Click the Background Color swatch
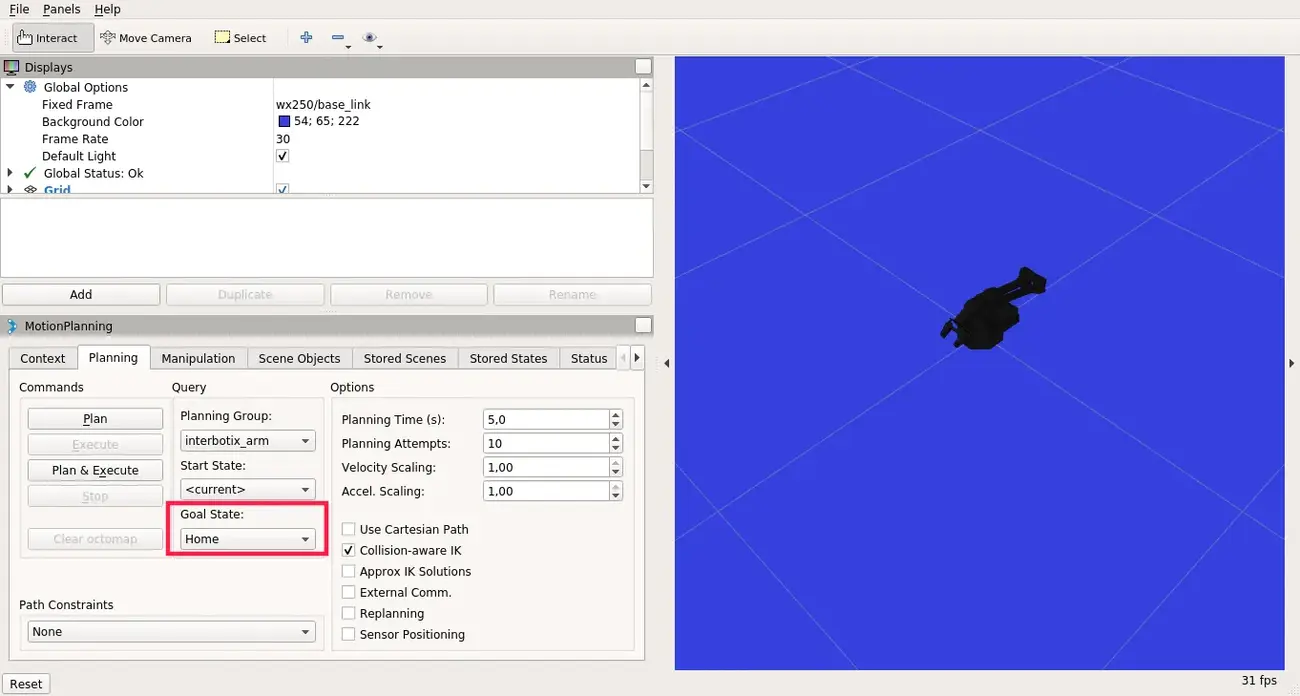 point(284,122)
